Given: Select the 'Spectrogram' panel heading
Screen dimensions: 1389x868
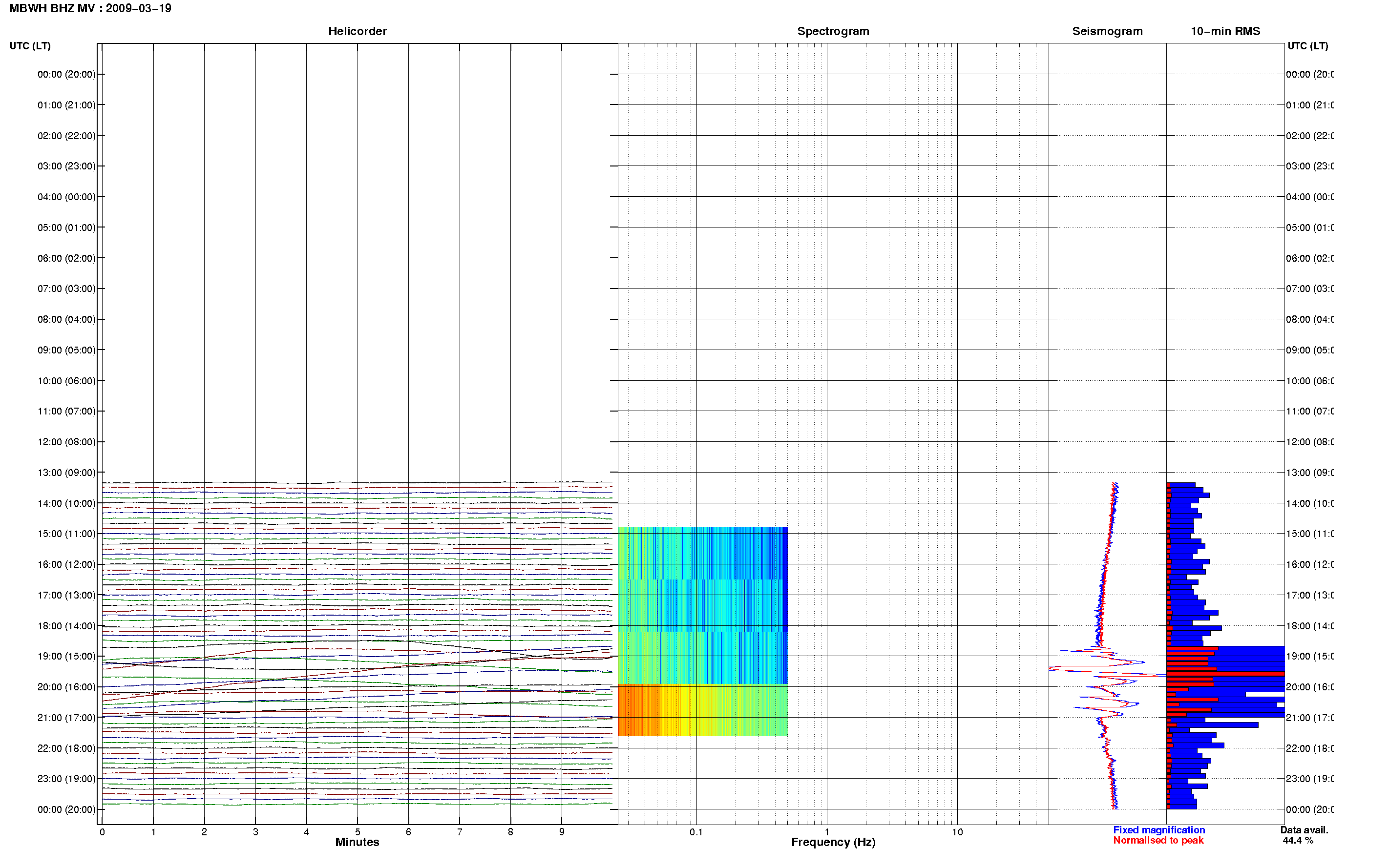Looking at the screenshot, I should [x=833, y=31].
